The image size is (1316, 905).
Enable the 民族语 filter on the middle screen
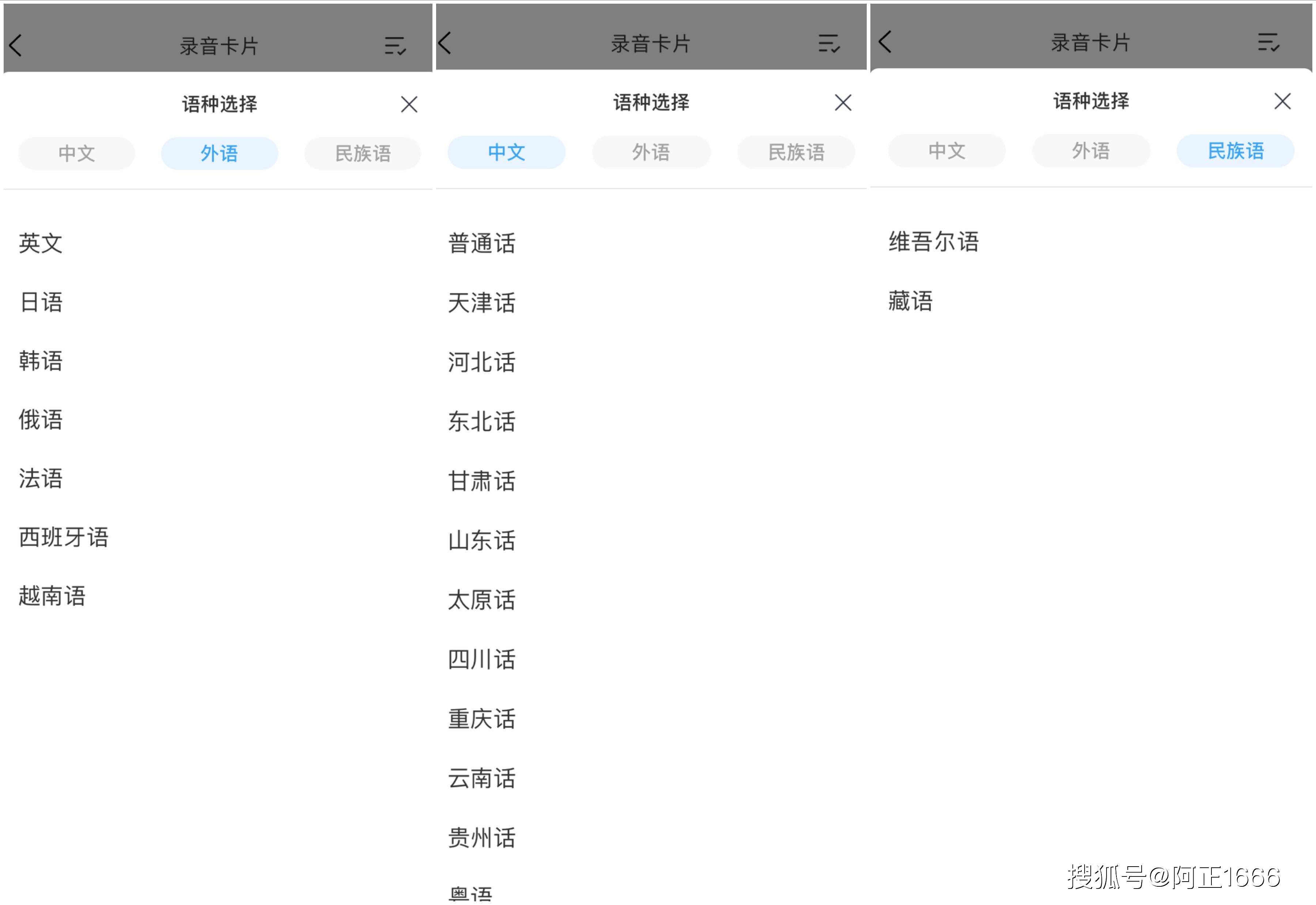[x=796, y=152]
